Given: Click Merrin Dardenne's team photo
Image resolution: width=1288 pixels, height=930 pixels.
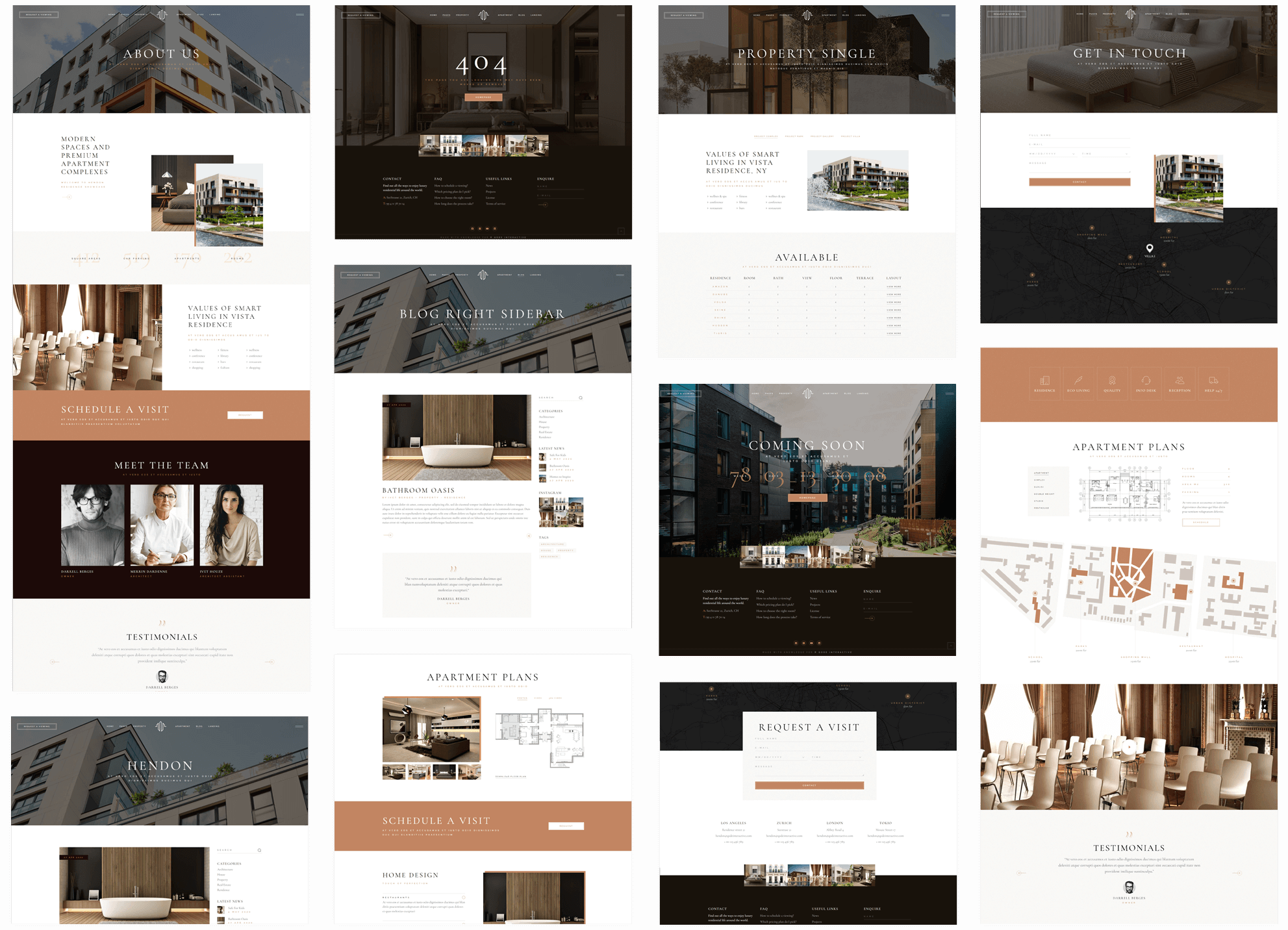Looking at the screenshot, I should (x=162, y=525).
